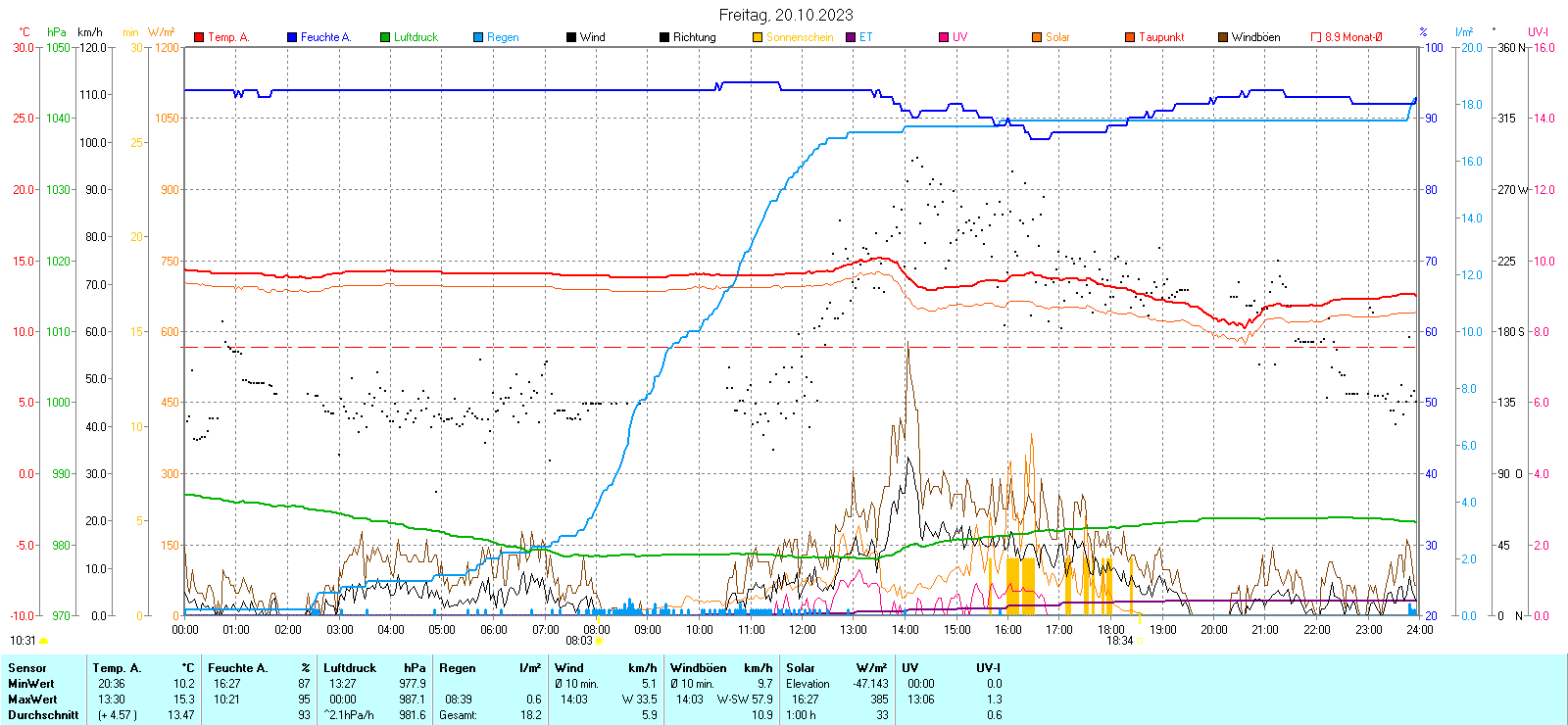Click the orange Solar legend square
The image size is (1568, 725).
[x=1037, y=37]
